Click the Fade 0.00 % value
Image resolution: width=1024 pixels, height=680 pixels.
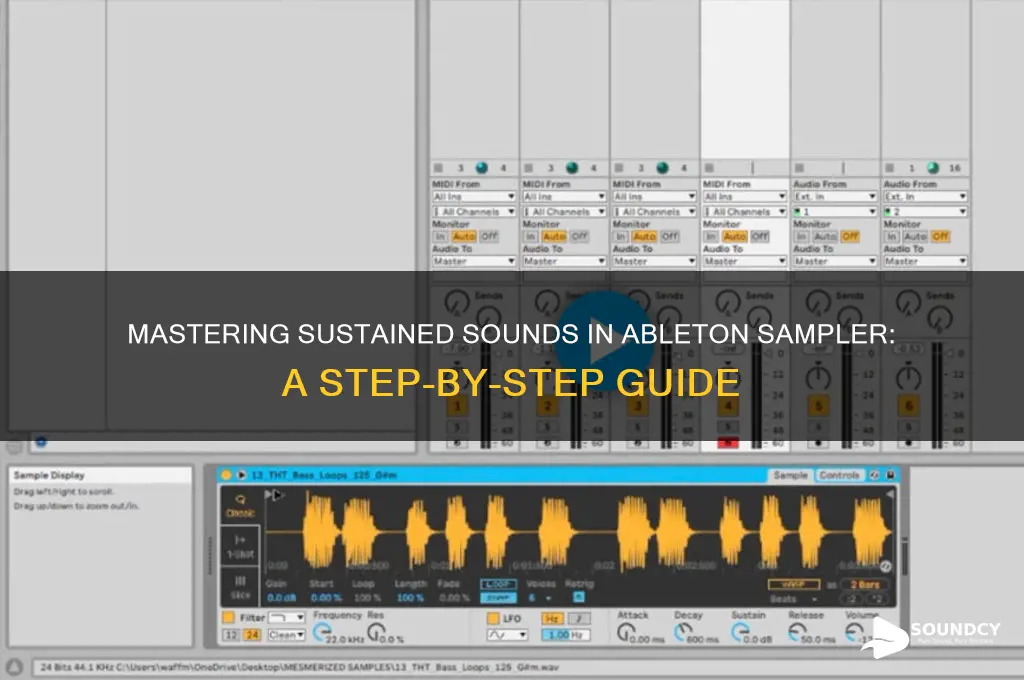[454, 597]
